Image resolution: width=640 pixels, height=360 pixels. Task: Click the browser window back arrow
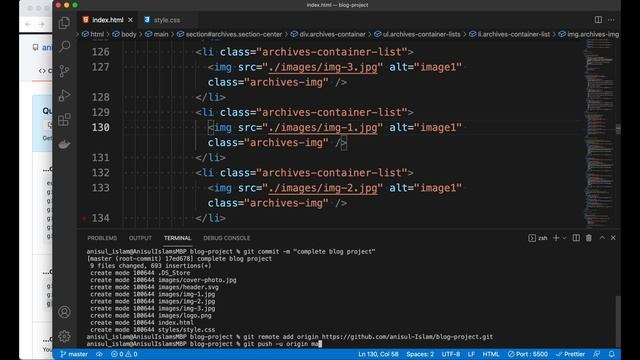pos(28,24)
